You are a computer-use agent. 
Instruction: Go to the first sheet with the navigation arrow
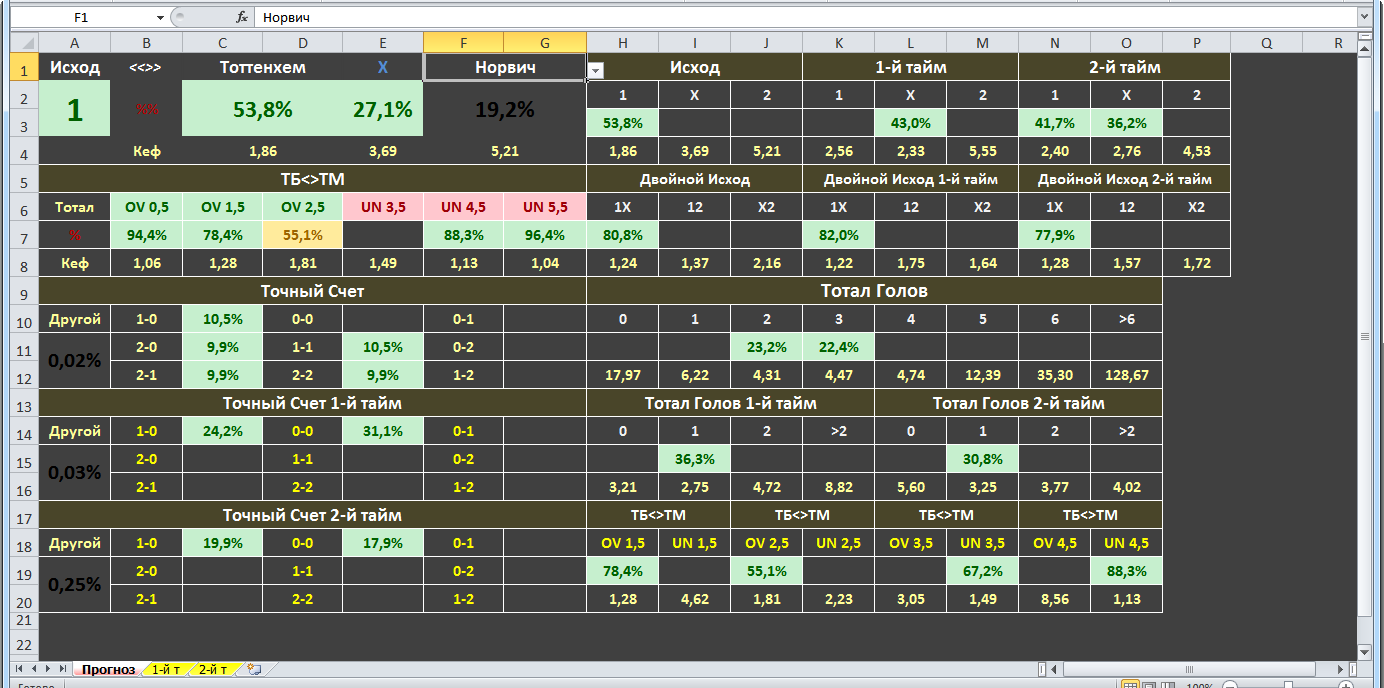tap(18, 668)
